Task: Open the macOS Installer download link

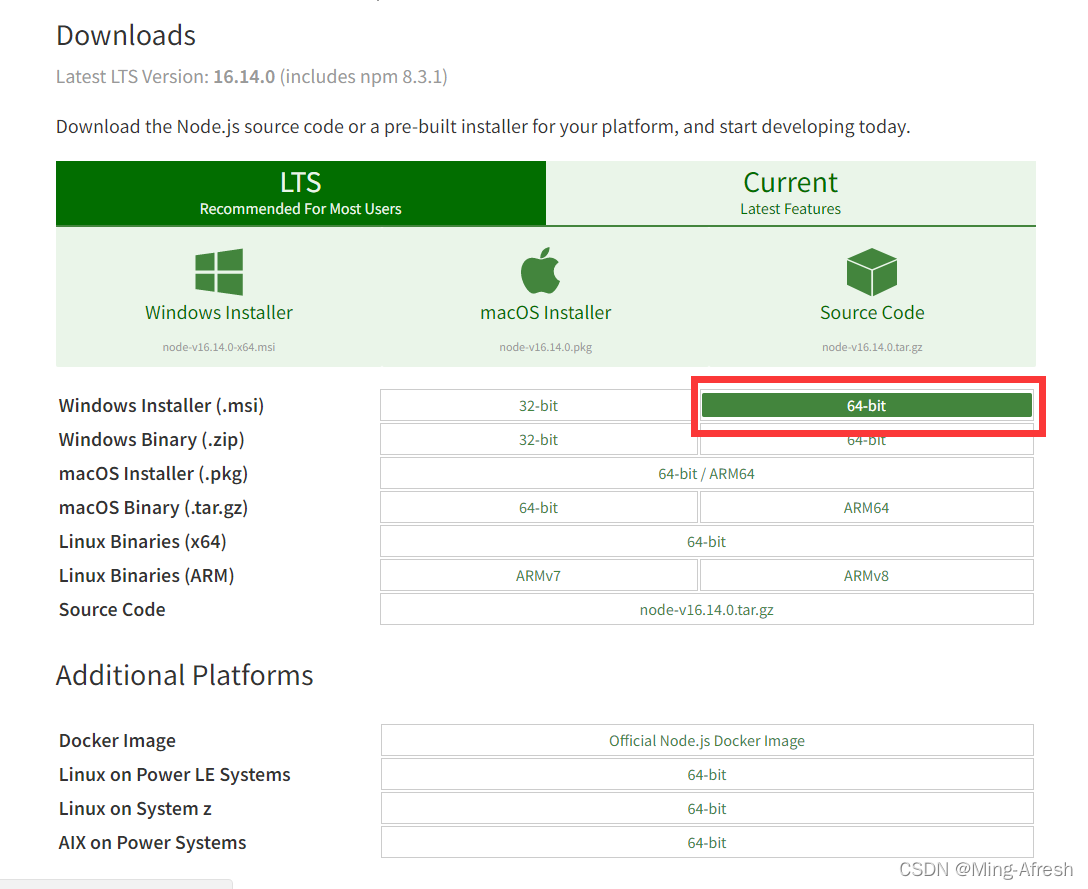Action: click(545, 312)
